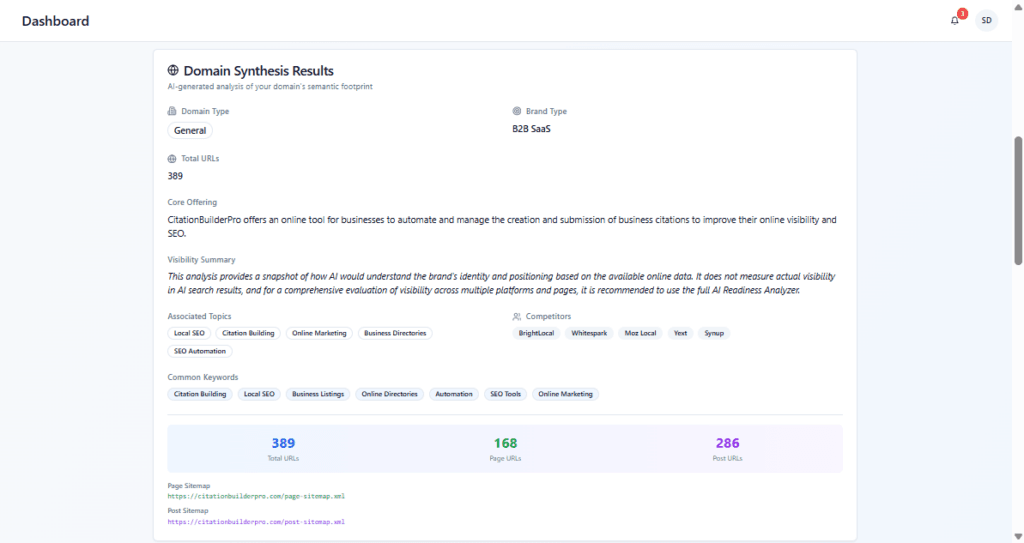Image resolution: width=1024 pixels, height=543 pixels.
Task: Click the SD user avatar
Action: coord(986,21)
